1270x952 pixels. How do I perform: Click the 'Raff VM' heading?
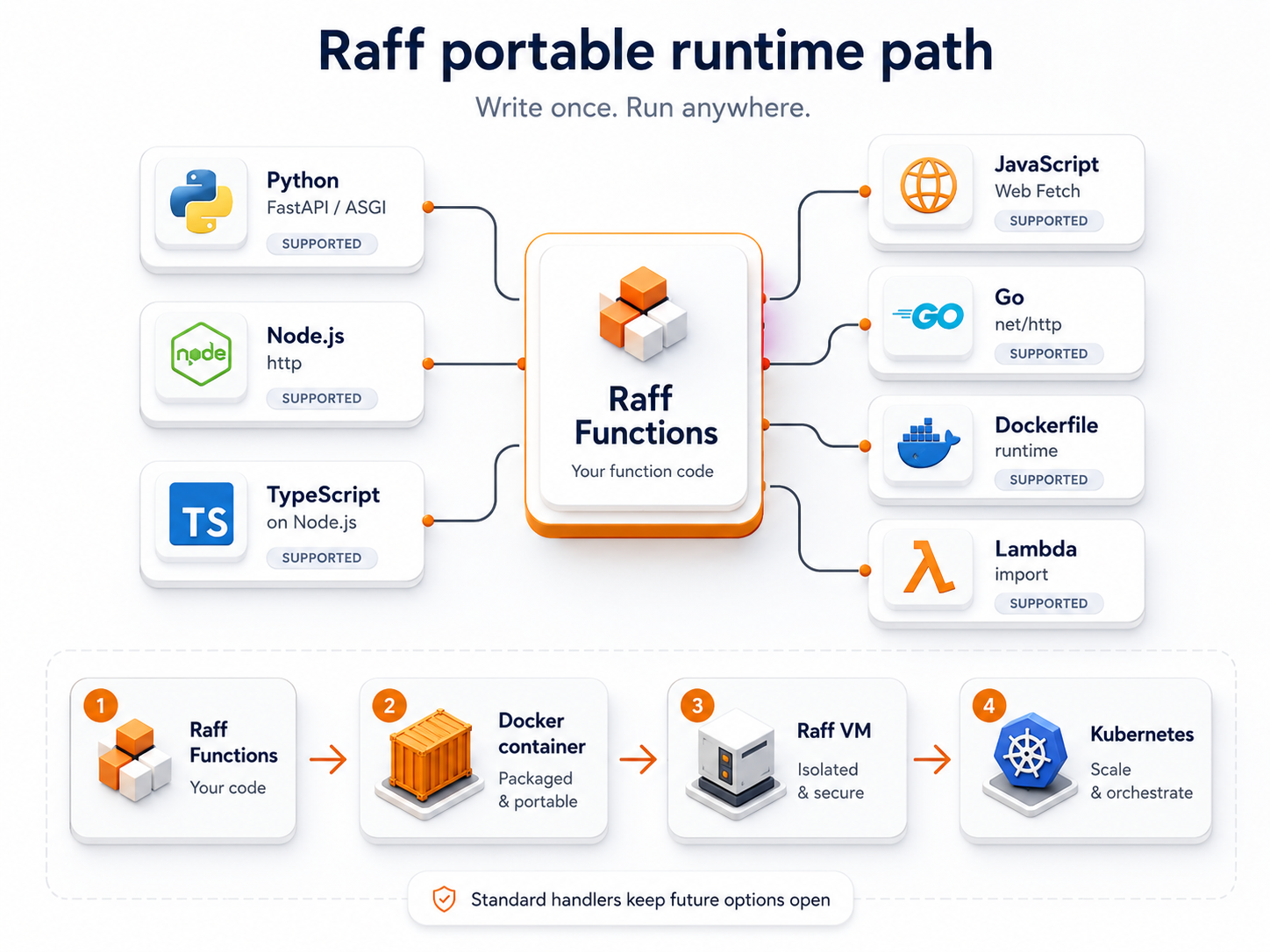pyautogui.click(x=834, y=730)
